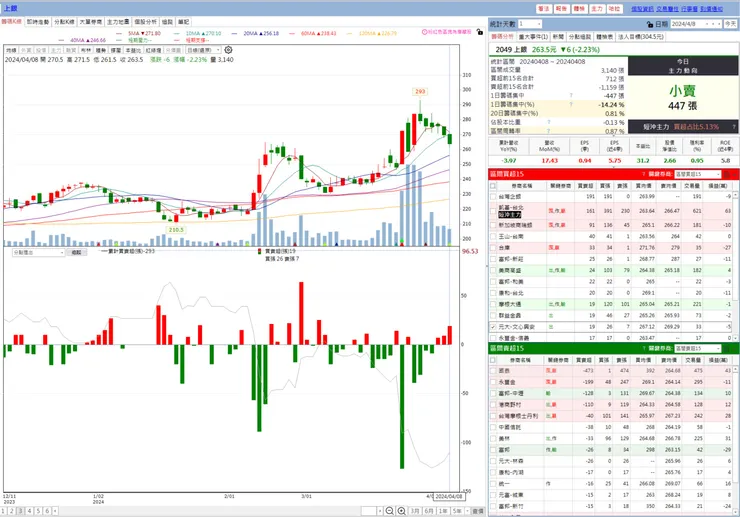Tick the checkbox for 玉山-台南 row

(493, 237)
